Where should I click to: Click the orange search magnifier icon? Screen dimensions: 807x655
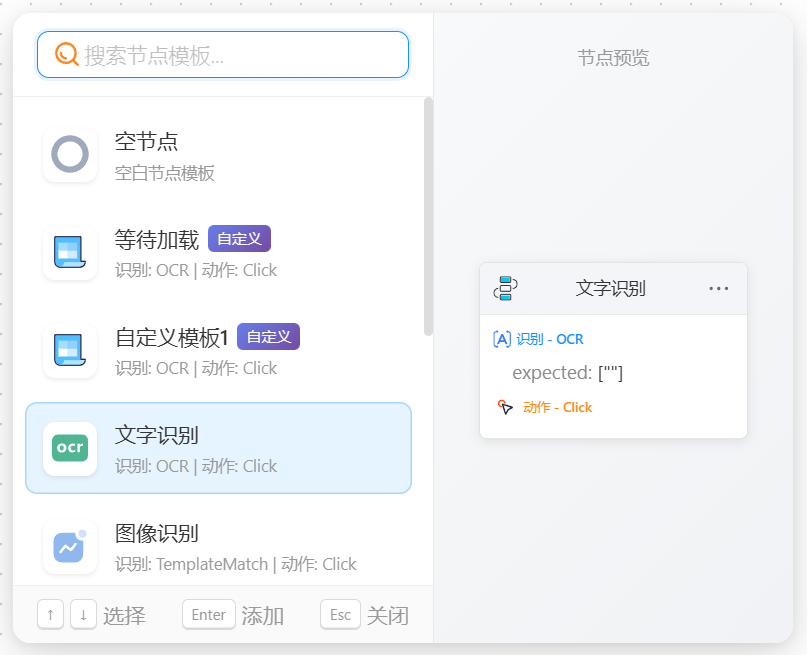click(x=67, y=54)
